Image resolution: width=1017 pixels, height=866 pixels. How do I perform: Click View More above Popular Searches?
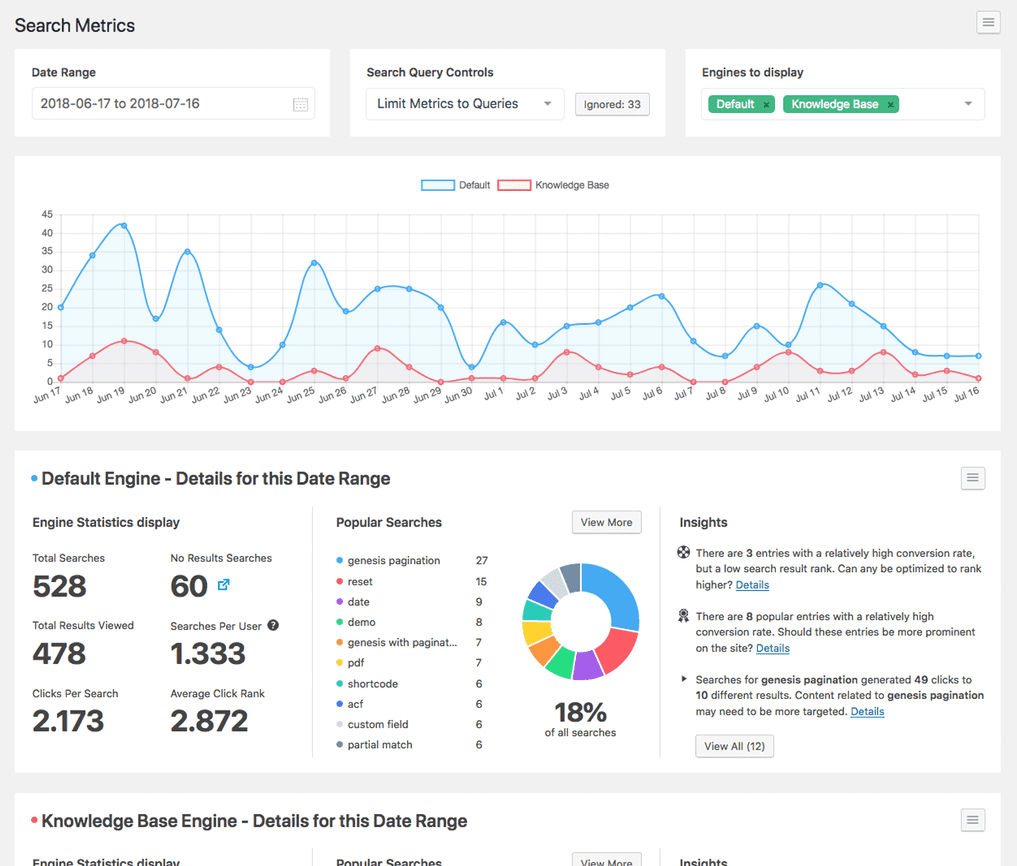pos(606,522)
